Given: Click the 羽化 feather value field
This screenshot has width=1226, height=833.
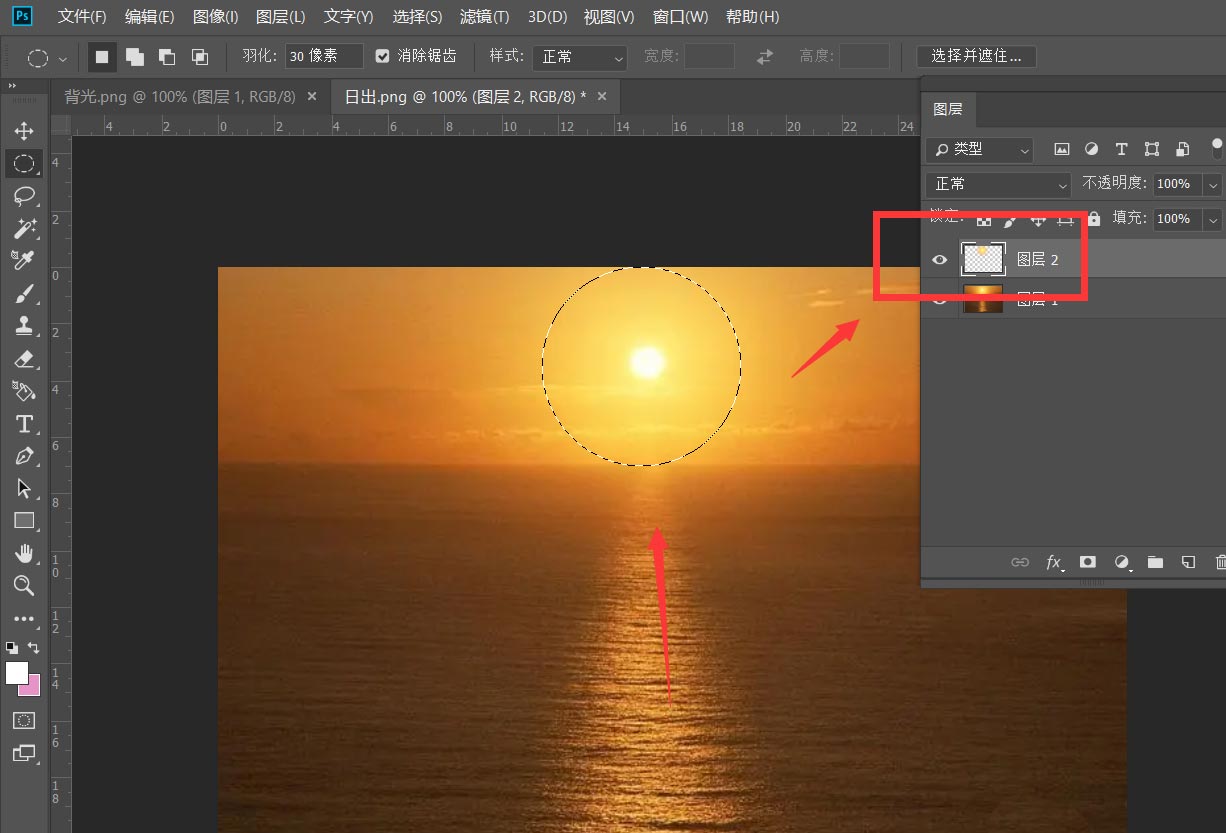Looking at the screenshot, I should (324, 56).
